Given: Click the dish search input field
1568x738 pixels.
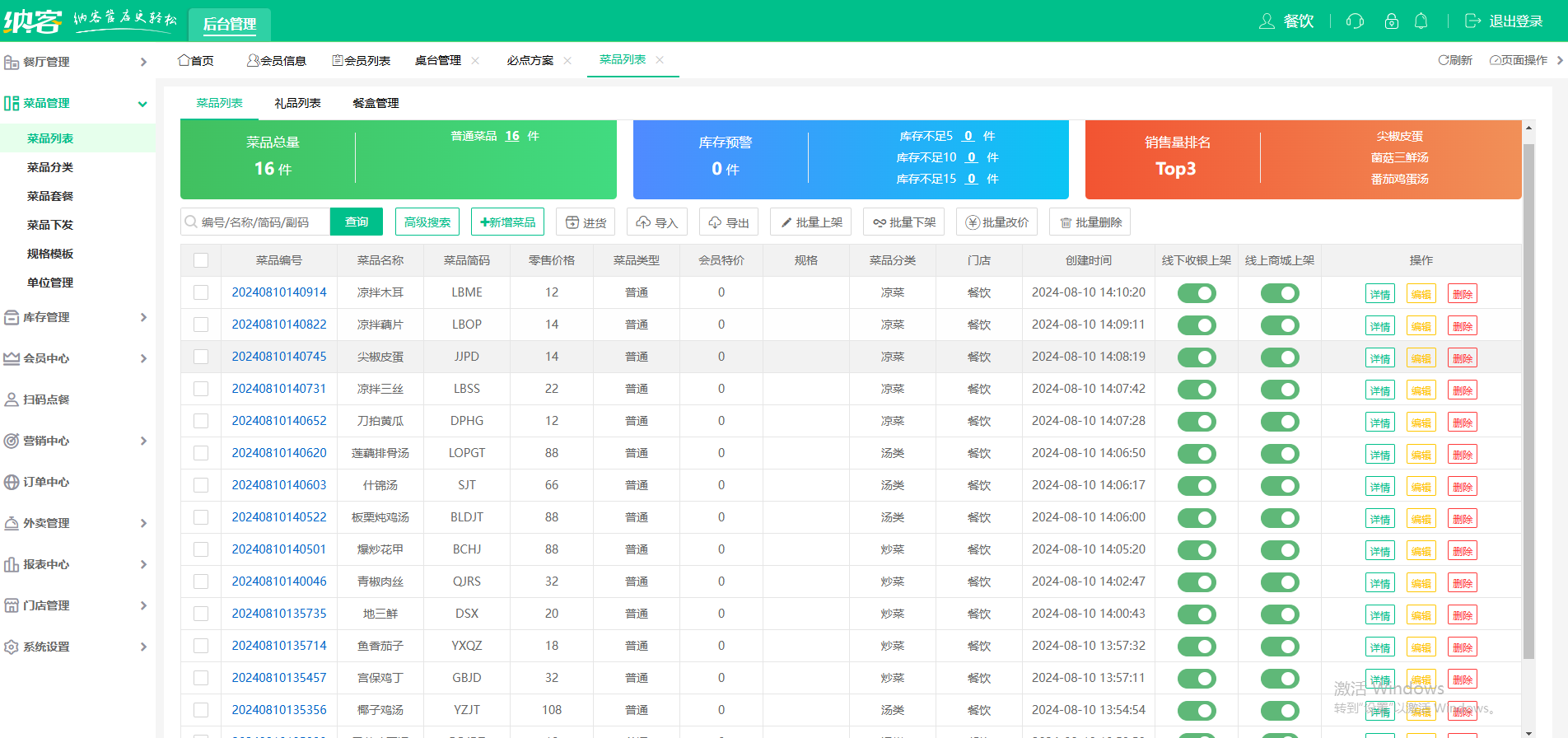Looking at the screenshot, I should point(255,222).
